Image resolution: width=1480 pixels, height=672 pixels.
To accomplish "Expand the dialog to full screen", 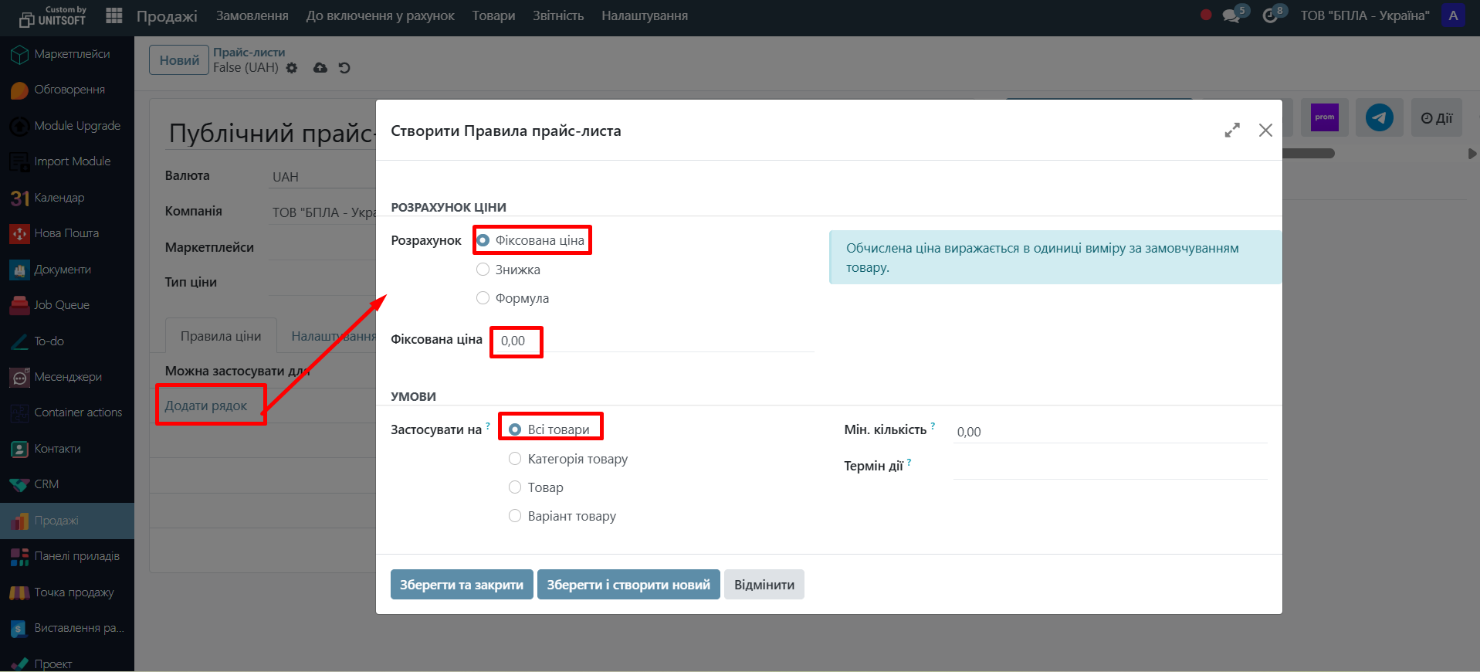I will point(1232,130).
